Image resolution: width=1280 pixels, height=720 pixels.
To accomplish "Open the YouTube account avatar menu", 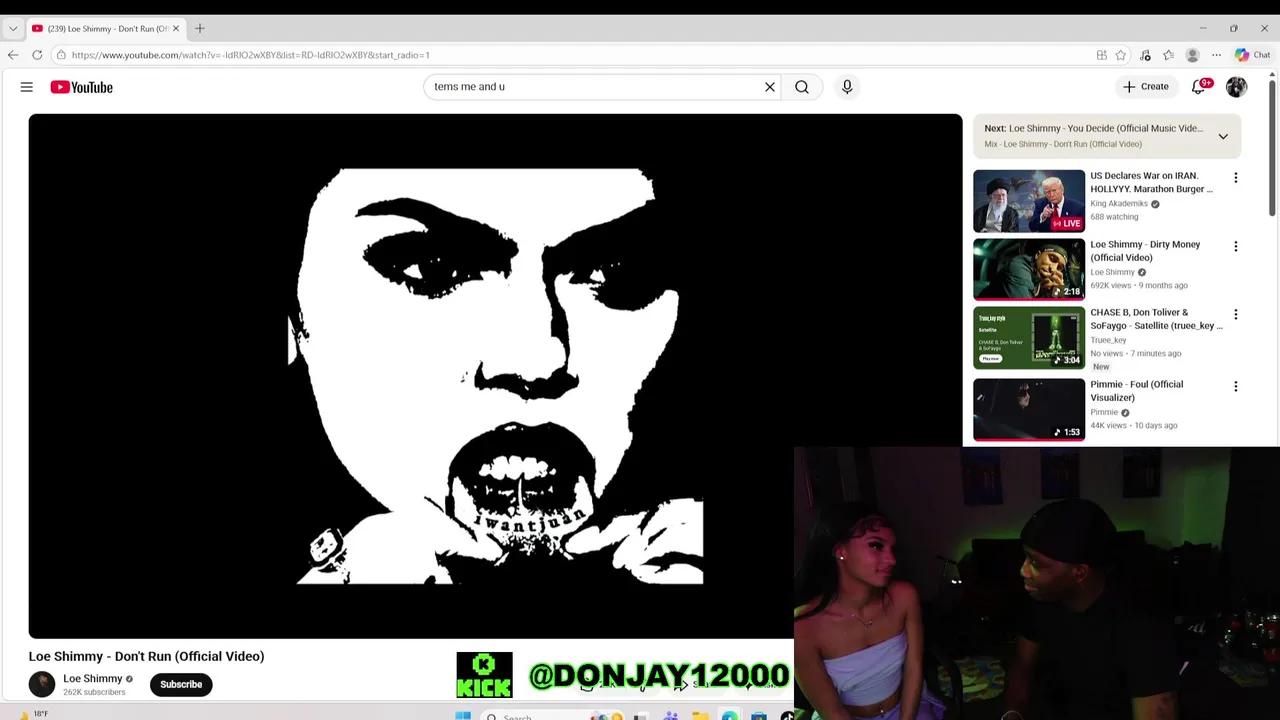I will click(1237, 87).
